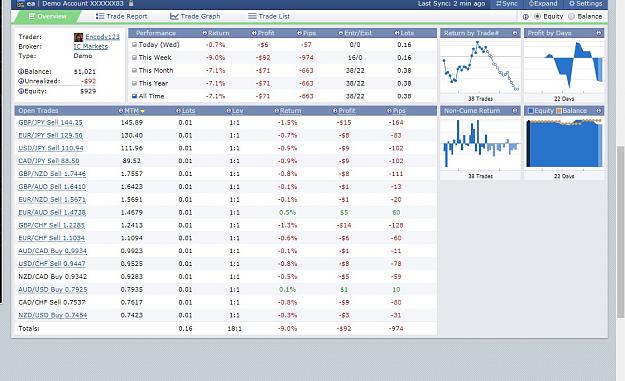Viewport: 625px width, 381px height.
Task: Open the Overview tab
Action: (47, 16)
